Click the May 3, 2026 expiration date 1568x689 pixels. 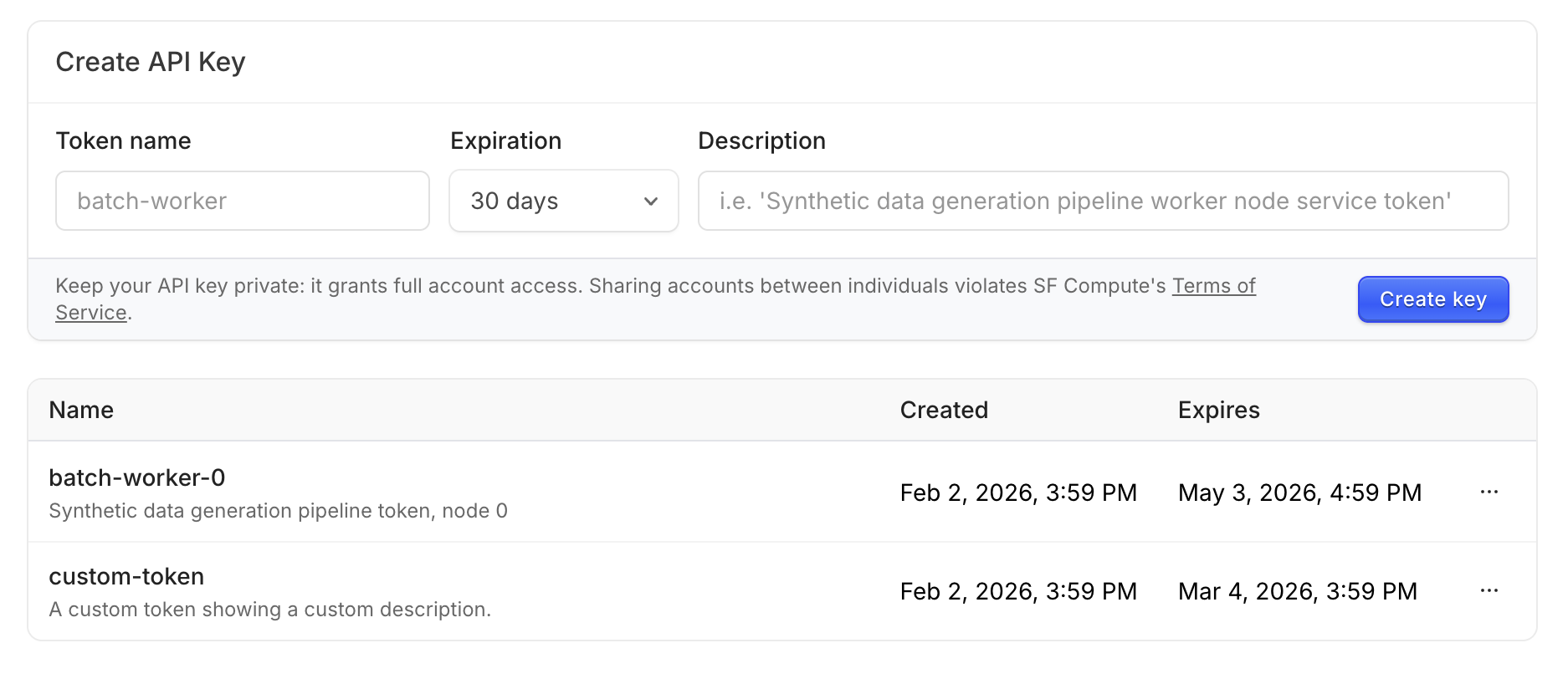1299,493
